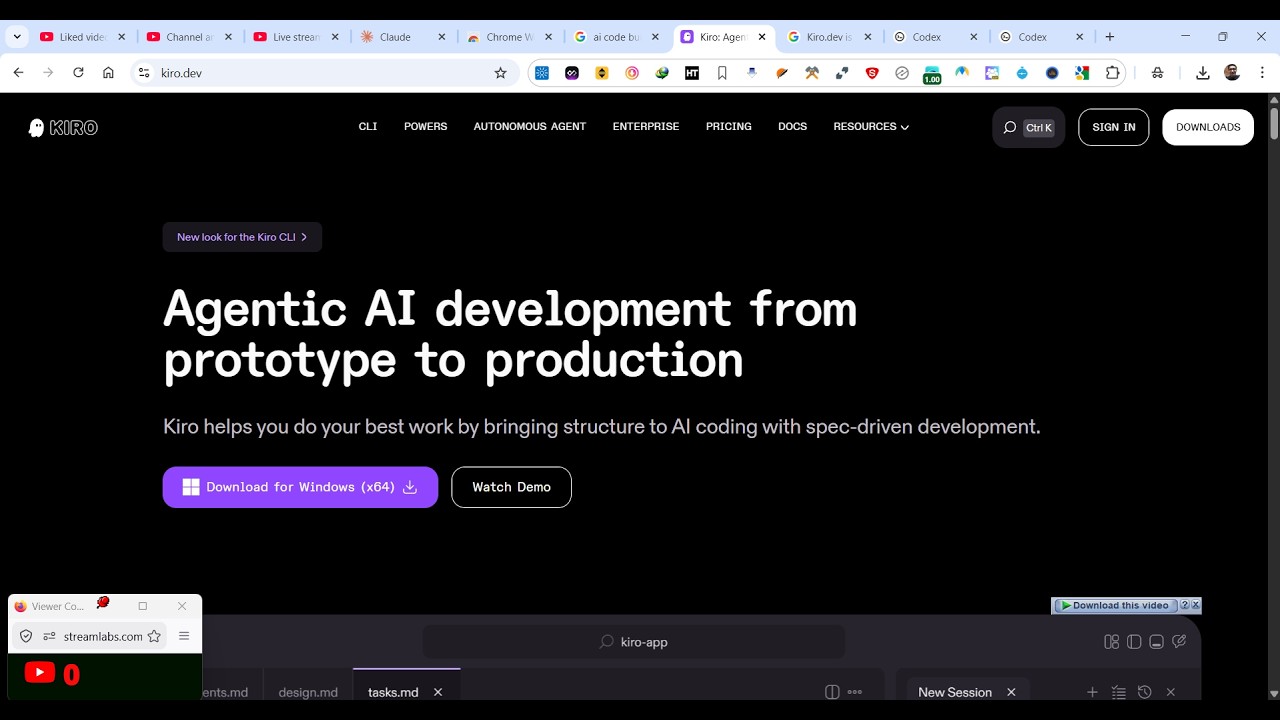Close the New Session tab
Image resolution: width=1280 pixels, height=720 pixels.
1011,692
